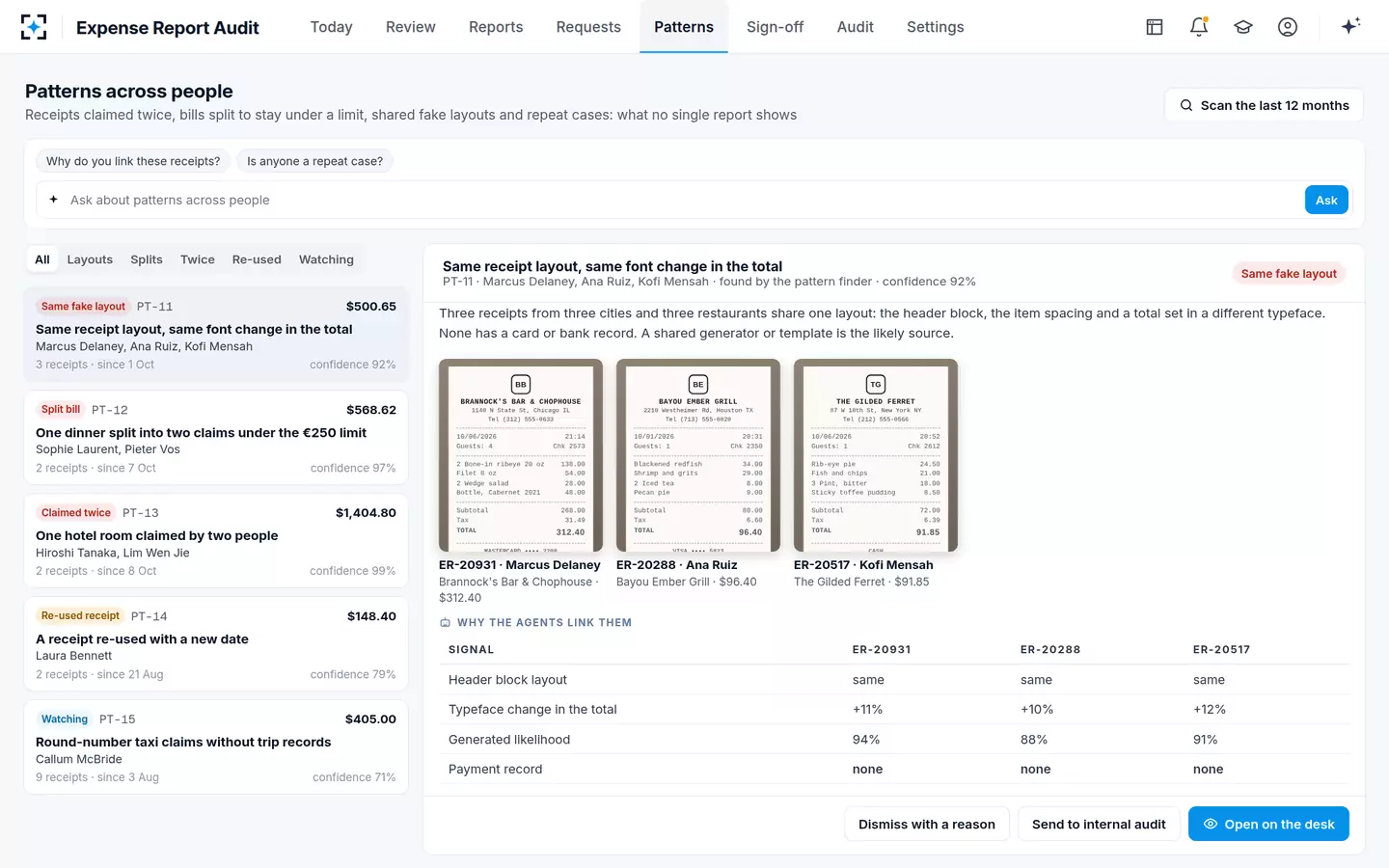Image resolution: width=1389 pixels, height=868 pixels.
Task: Select the All patterns filter
Action: (42, 259)
